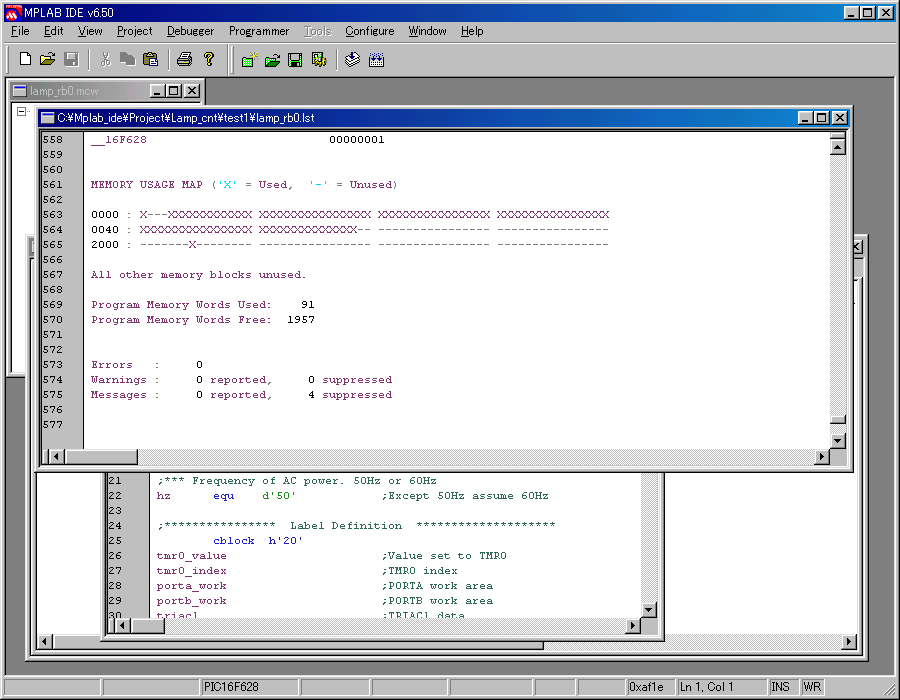Screen dimensions: 900x700
Task: Click the listing window horizontal scrollbar thumb
Action: pos(100,456)
